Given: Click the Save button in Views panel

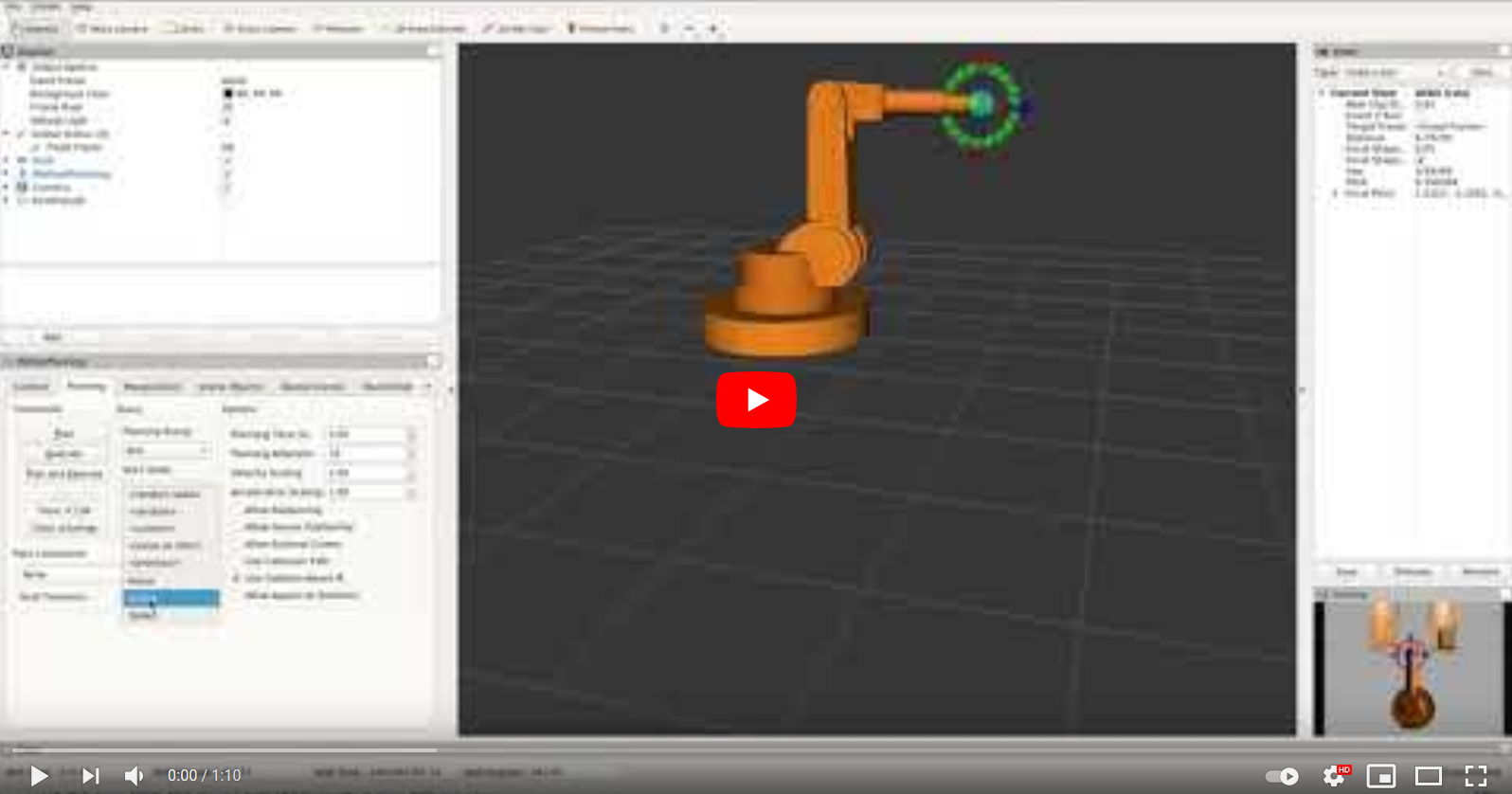Looking at the screenshot, I should (1346, 572).
